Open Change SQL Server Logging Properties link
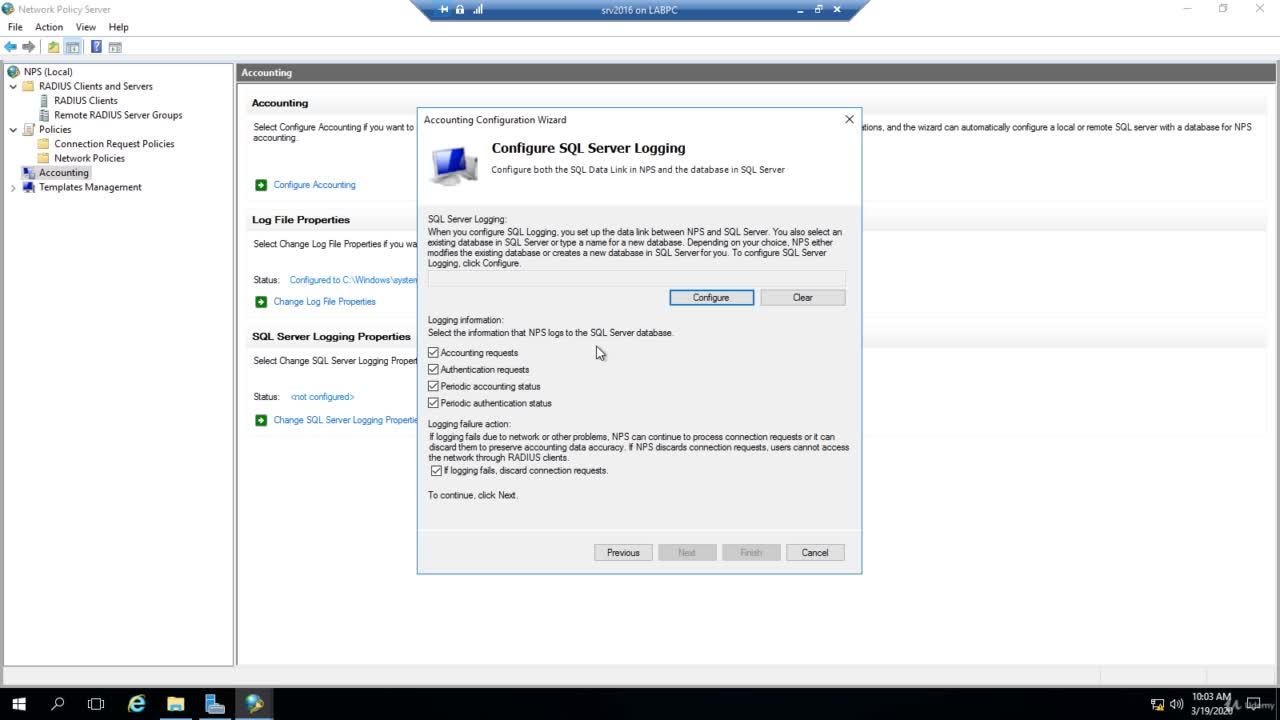This screenshot has width=1280, height=720. coord(345,420)
